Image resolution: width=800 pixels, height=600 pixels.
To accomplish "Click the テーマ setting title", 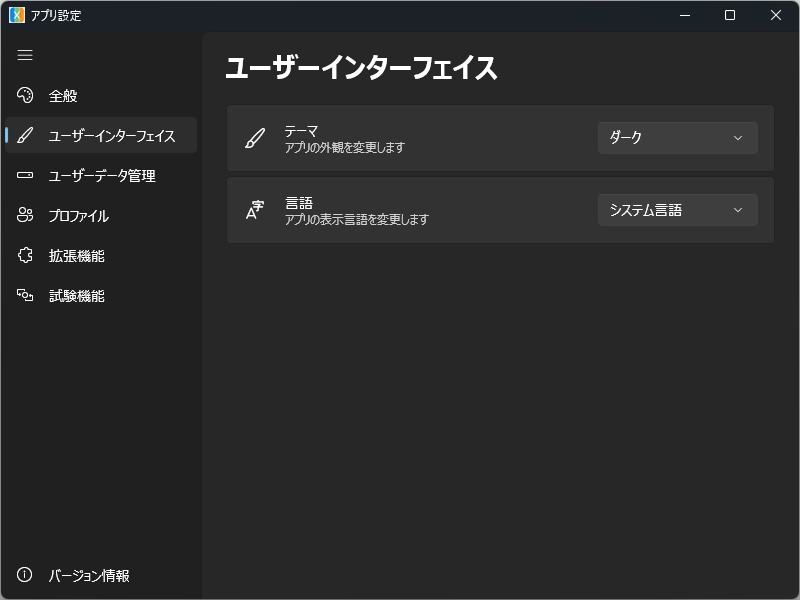I will [x=301, y=131].
